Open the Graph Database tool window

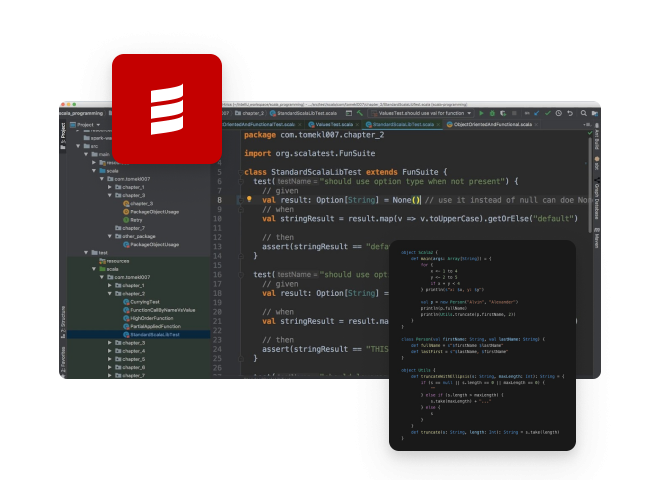point(597,199)
